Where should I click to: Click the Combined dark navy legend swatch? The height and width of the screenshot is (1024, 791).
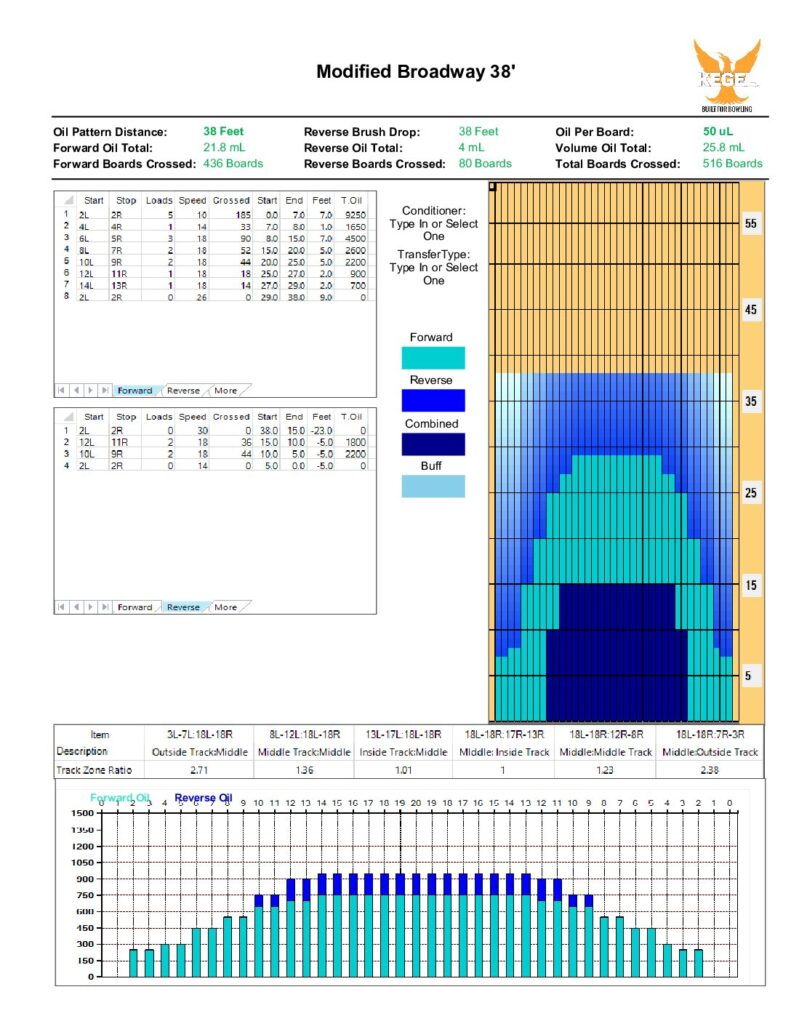[x=433, y=444]
